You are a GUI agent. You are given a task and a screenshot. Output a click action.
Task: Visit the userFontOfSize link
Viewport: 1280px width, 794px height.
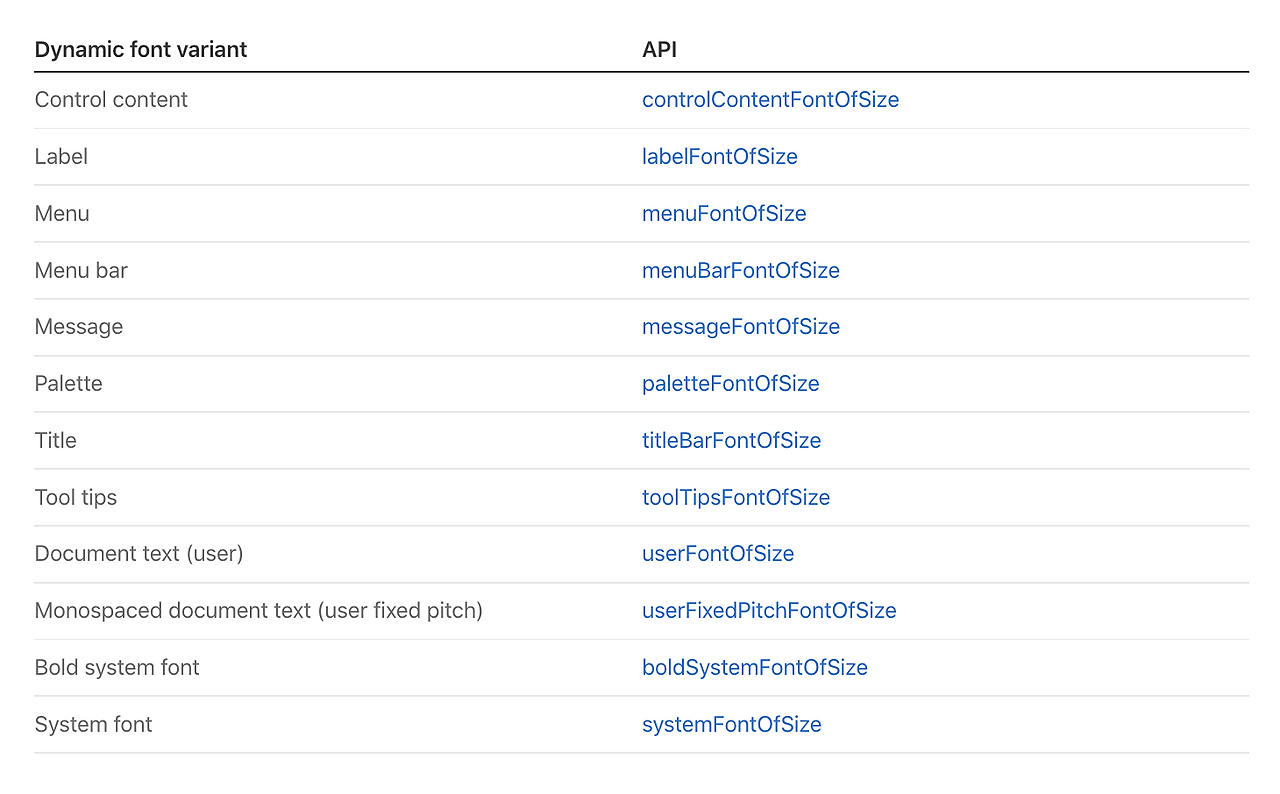(x=717, y=554)
